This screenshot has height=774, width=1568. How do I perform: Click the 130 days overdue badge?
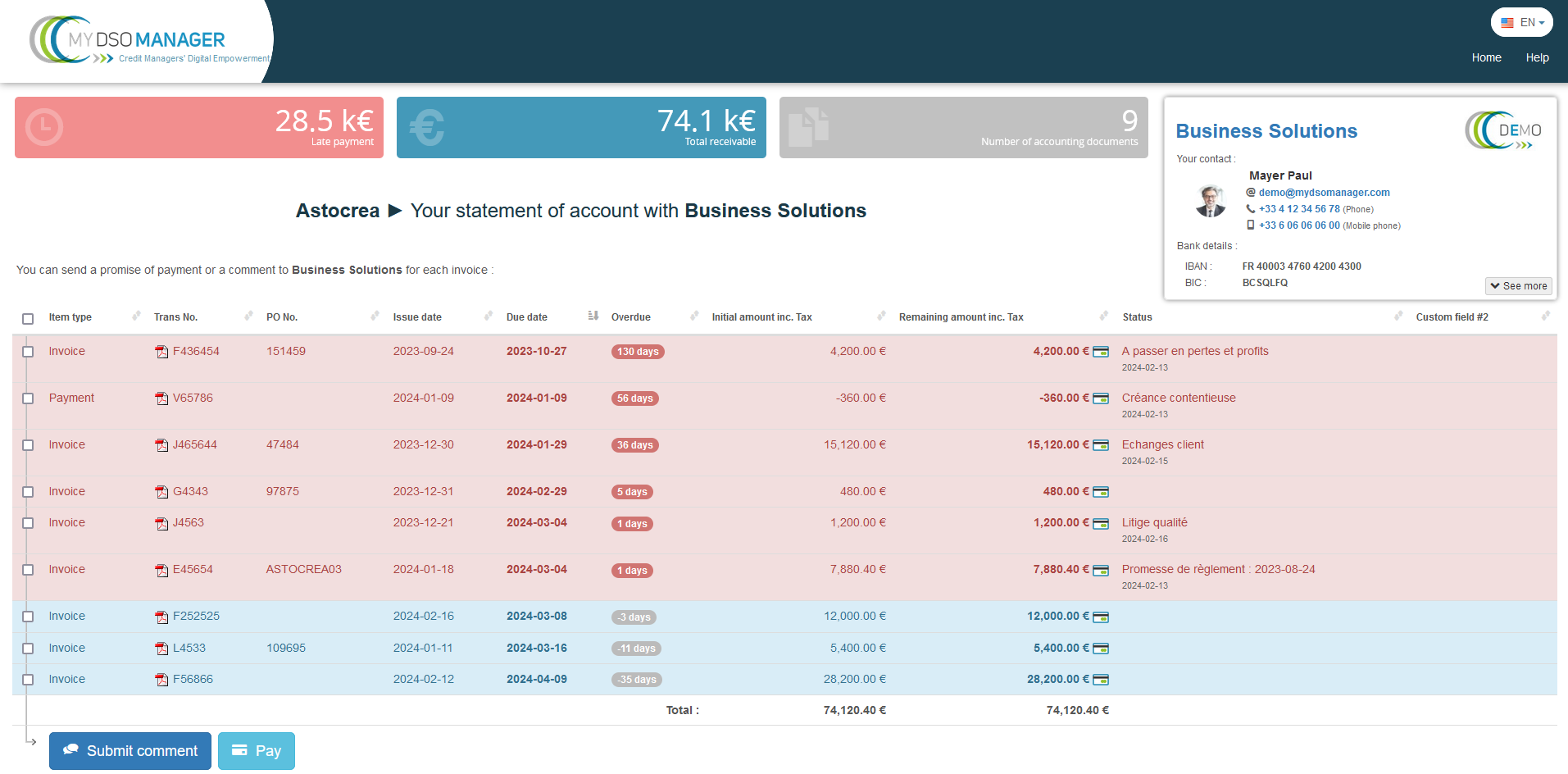[638, 352]
